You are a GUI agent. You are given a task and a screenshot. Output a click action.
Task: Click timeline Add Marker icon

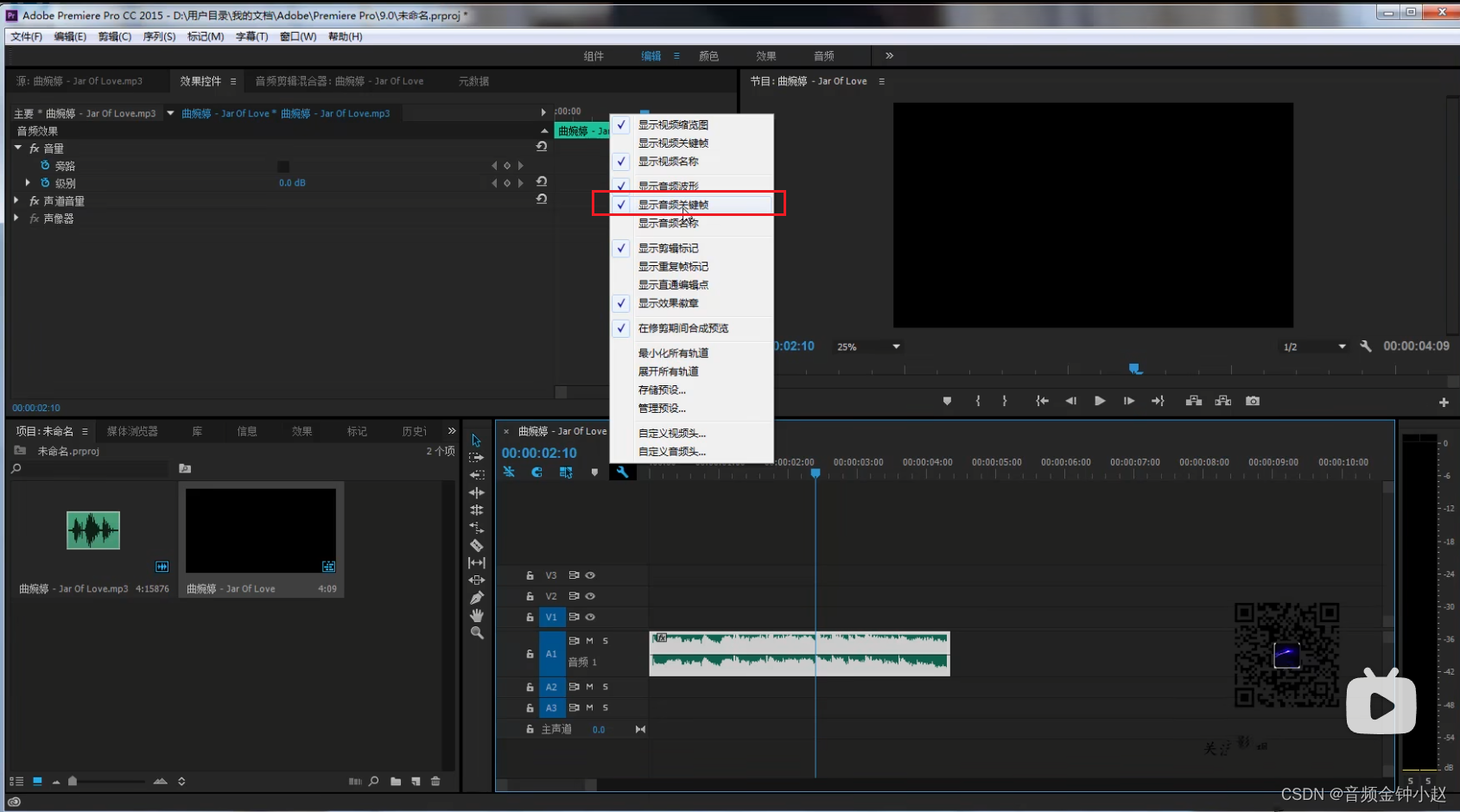pyautogui.click(x=594, y=473)
